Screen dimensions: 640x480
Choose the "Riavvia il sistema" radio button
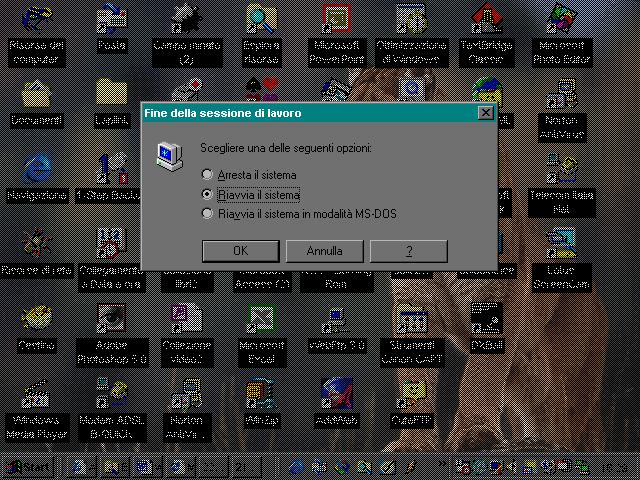208,195
